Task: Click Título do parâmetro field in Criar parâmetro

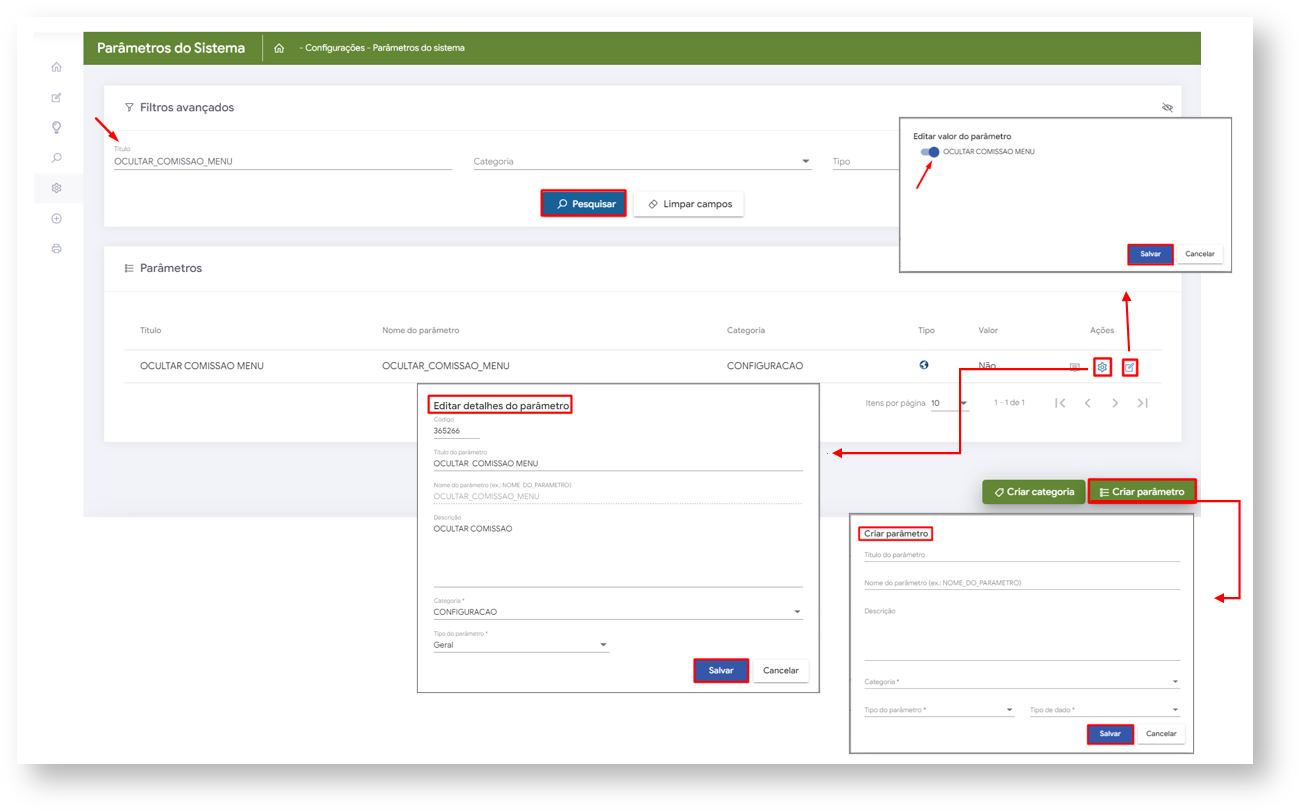Action: pyautogui.click(x=1022, y=554)
